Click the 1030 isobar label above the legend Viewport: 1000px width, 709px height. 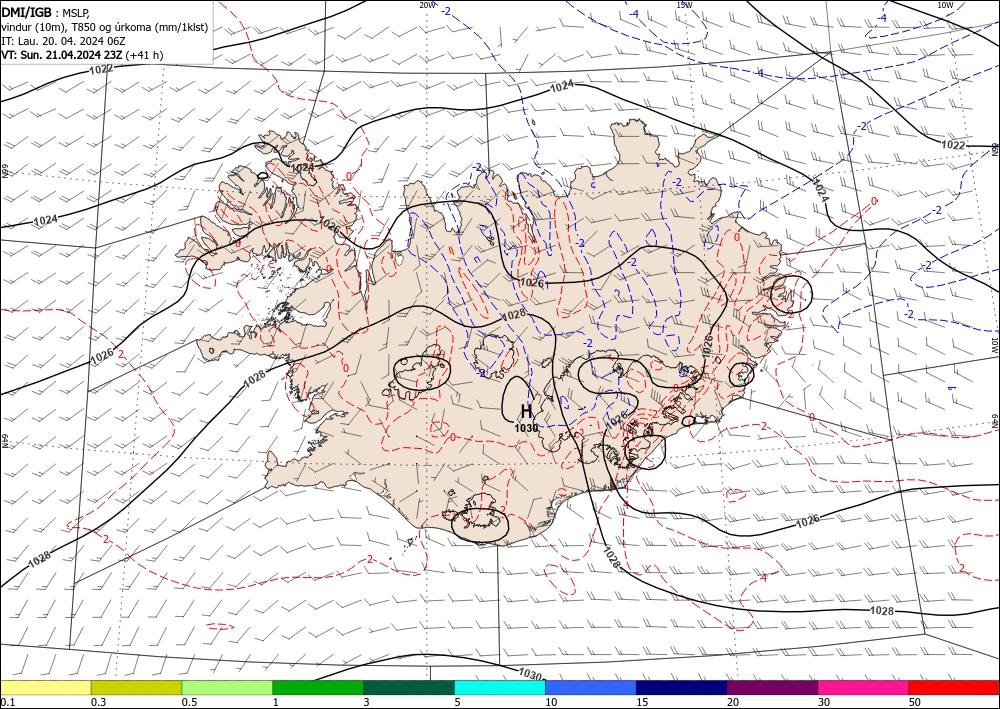pos(529,673)
